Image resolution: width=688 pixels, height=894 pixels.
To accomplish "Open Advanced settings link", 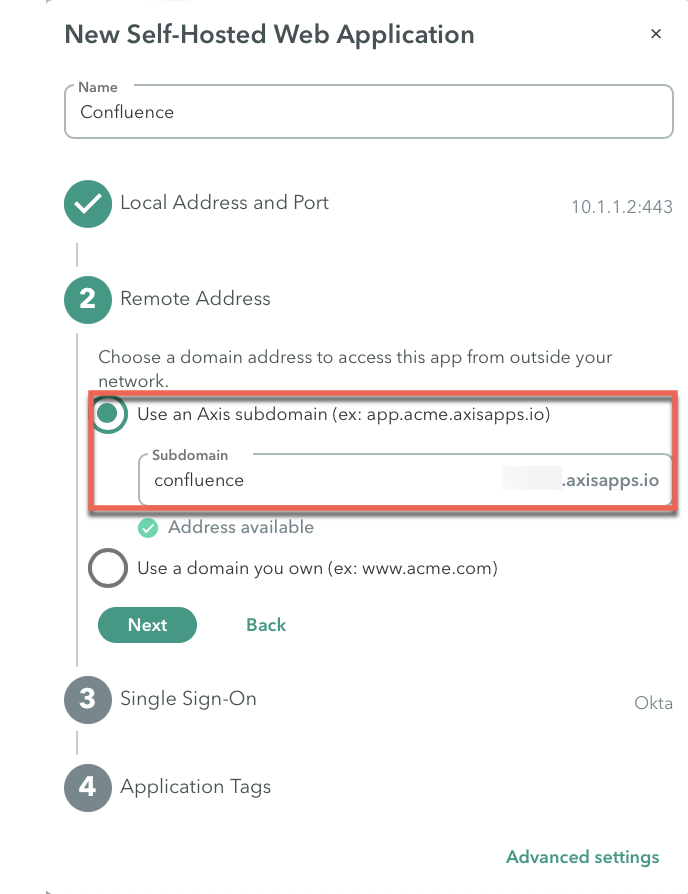I will pos(583,857).
